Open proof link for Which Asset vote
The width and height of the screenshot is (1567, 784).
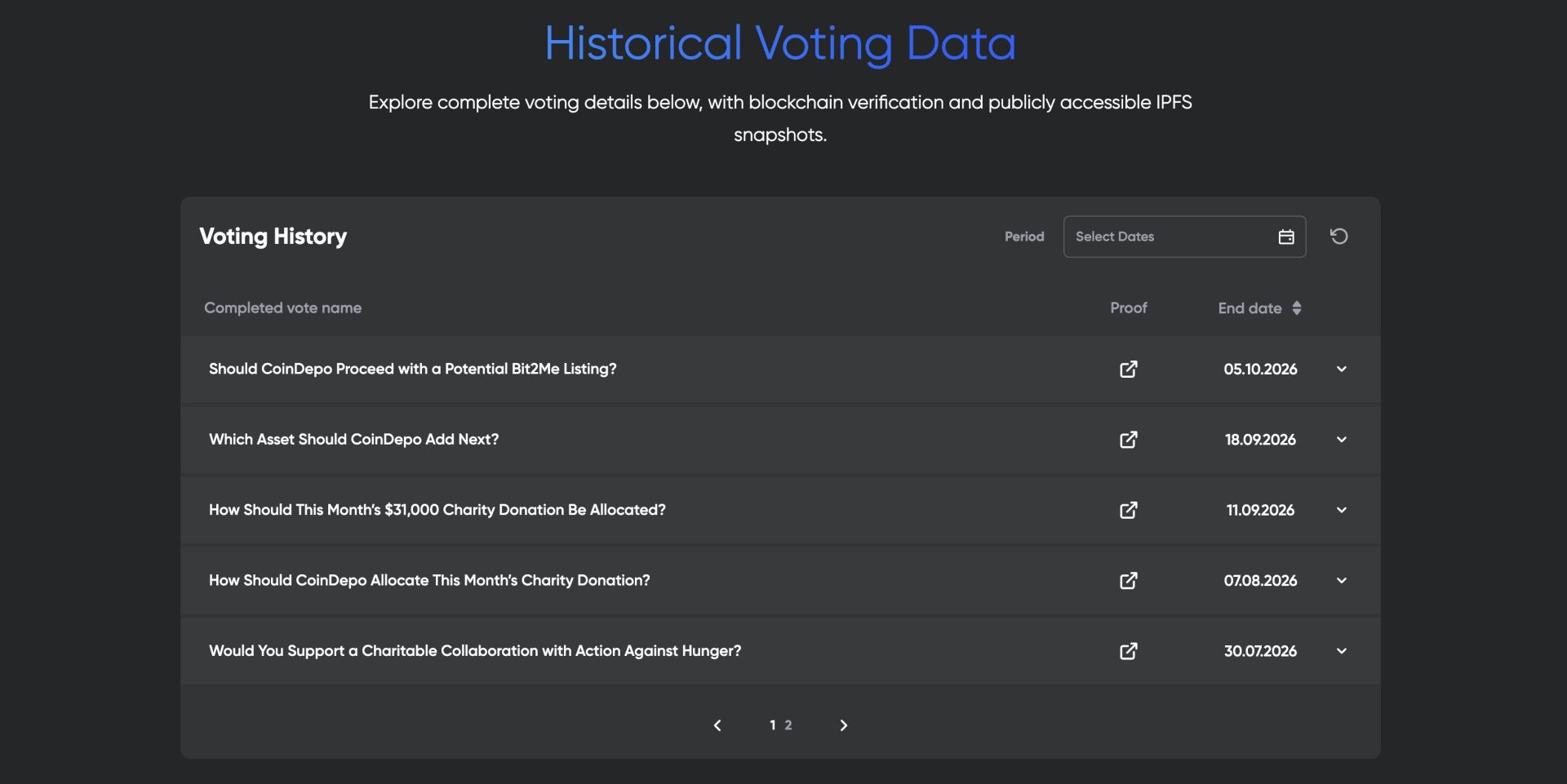tap(1128, 440)
